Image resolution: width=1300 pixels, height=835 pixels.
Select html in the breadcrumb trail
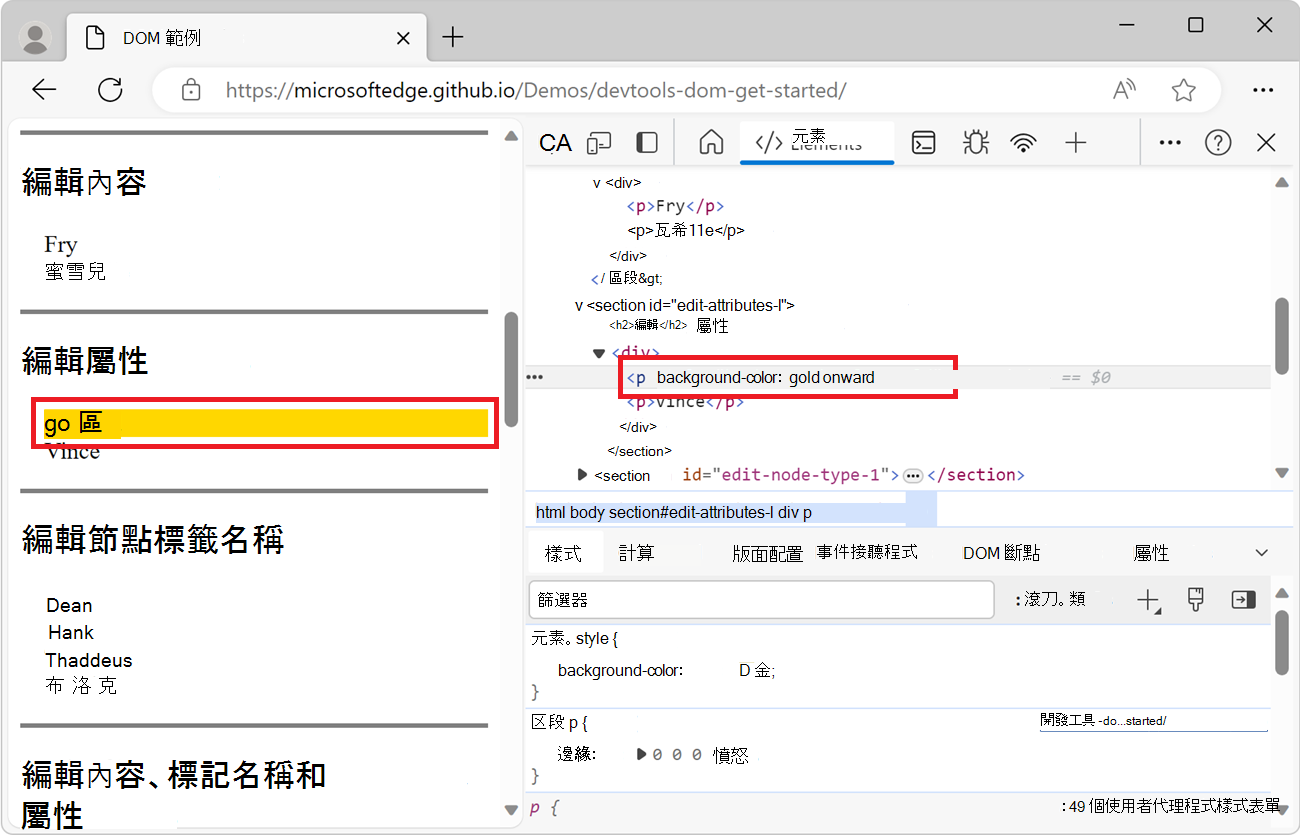point(551,513)
